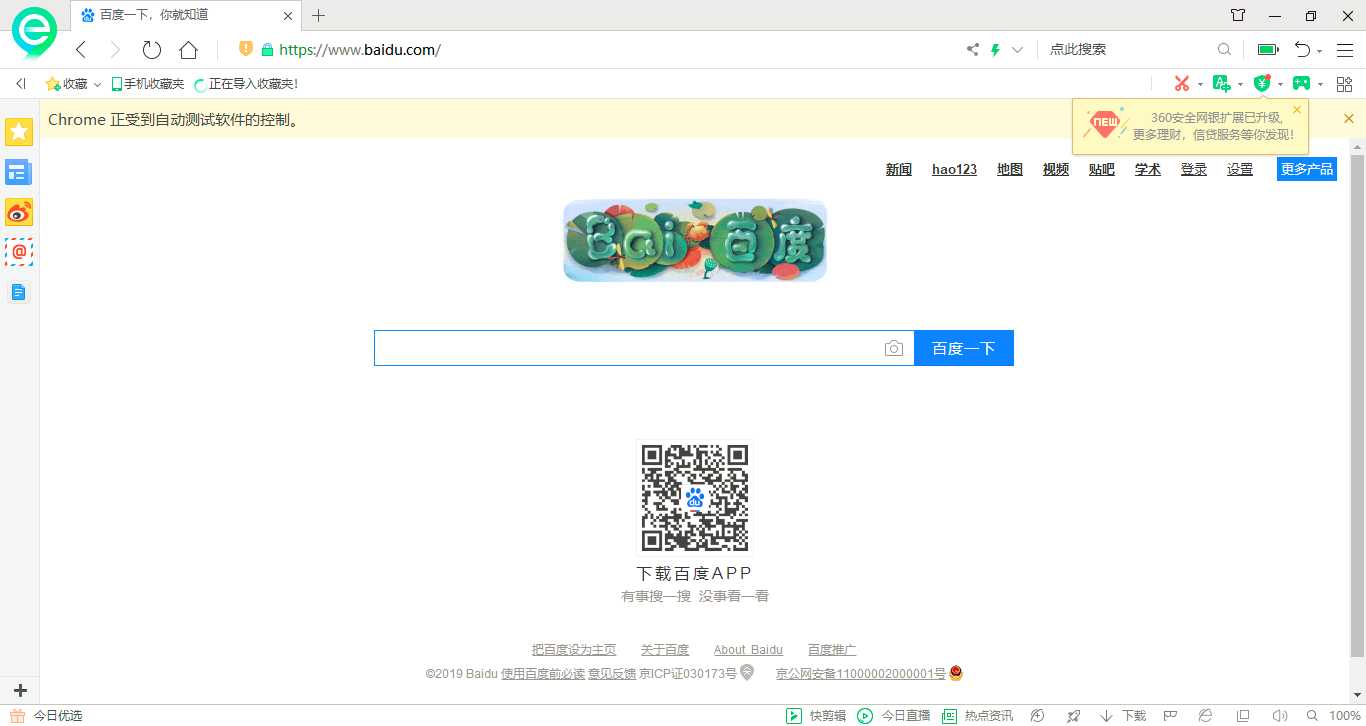Click the green yen shield extension icon
1366x726 pixels.
(1262, 84)
